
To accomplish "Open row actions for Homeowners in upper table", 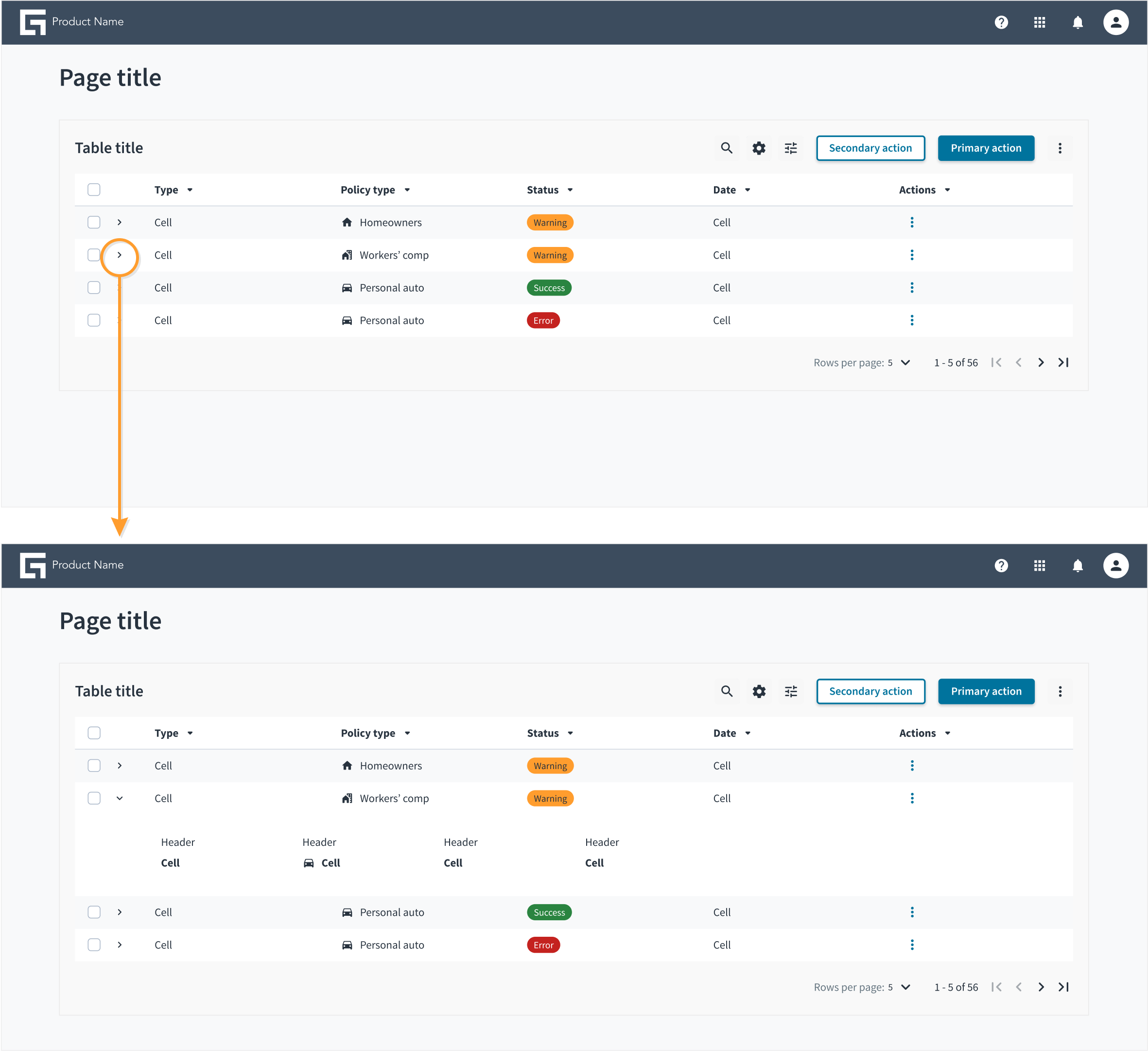I will click(912, 222).
